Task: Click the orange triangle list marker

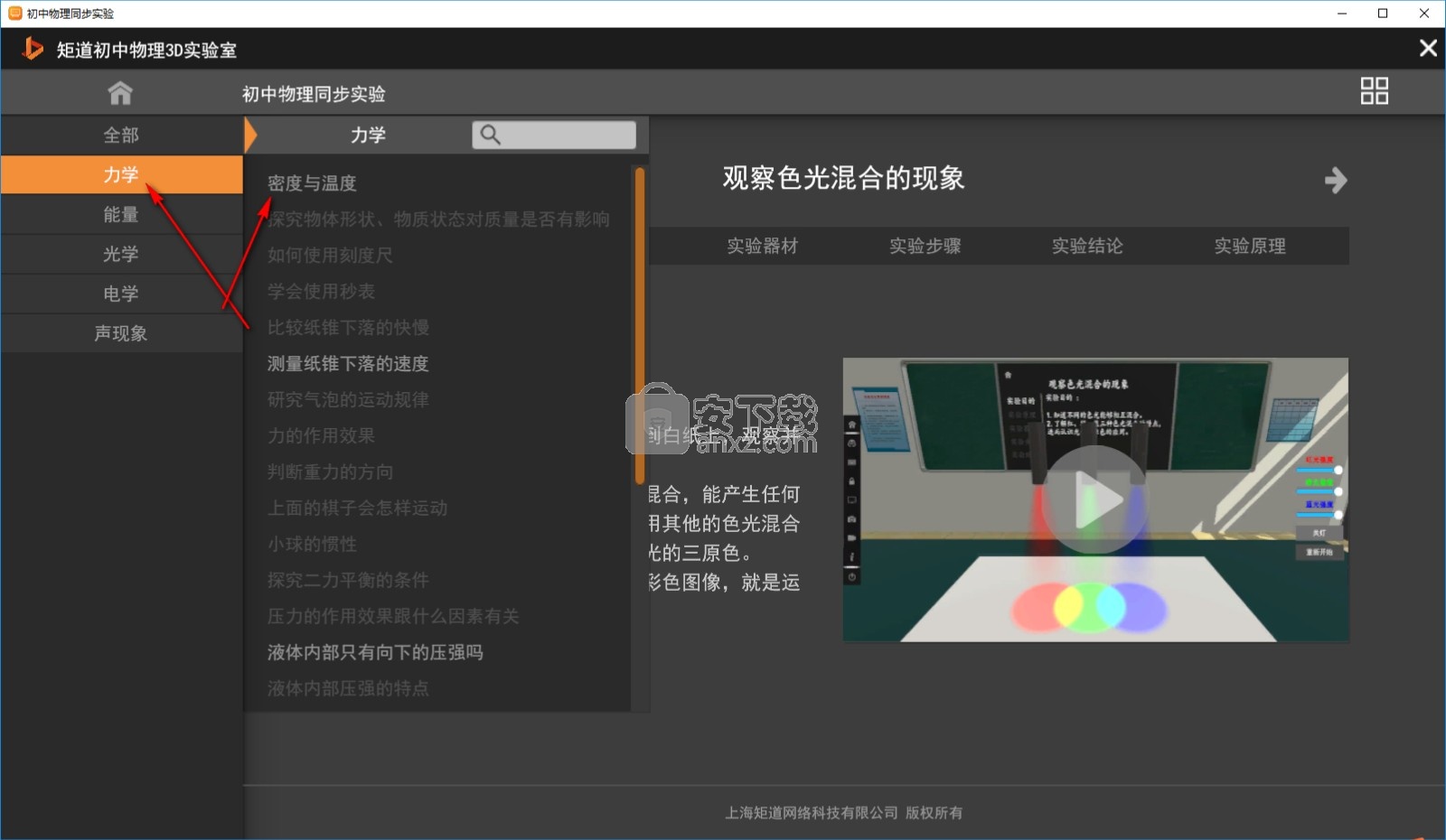Action: click(x=250, y=135)
